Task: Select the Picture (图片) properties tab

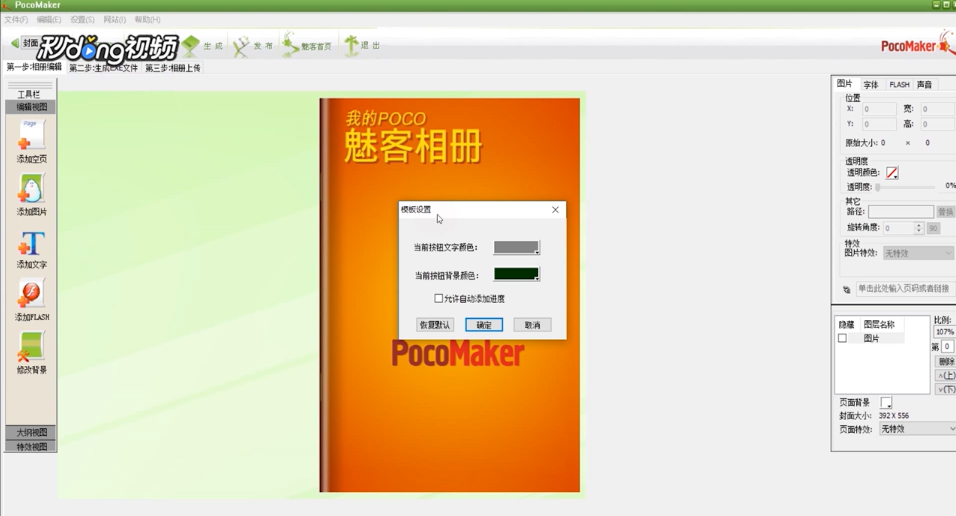Action: [x=845, y=84]
